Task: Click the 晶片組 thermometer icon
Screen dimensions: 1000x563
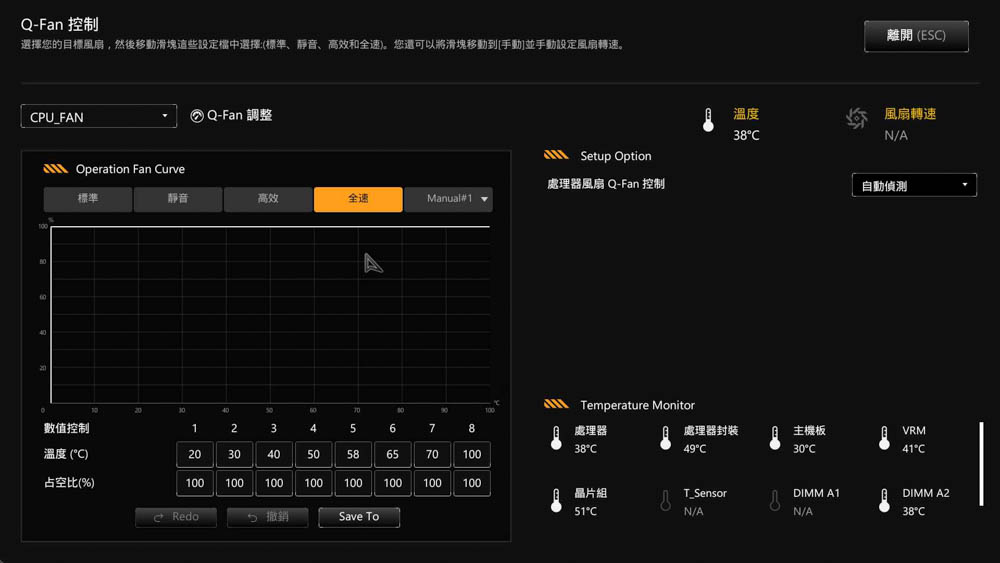Action: point(556,501)
